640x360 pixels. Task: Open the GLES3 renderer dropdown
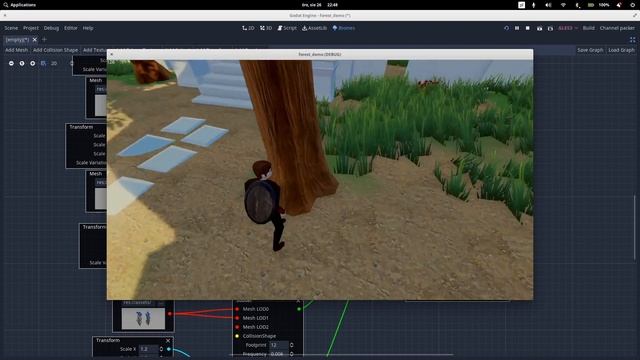[x=568, y=28]
